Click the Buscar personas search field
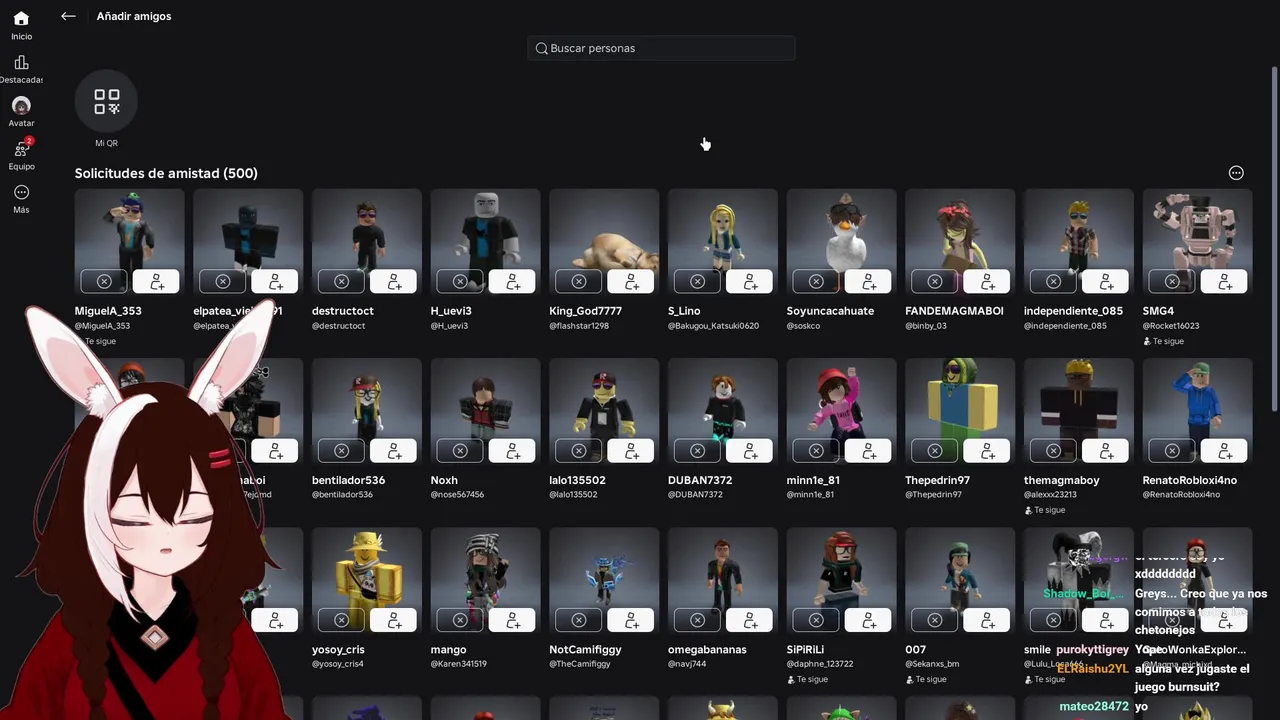This screenshot has height=720, width=1280. pyautogui.click(x=661, y=48)
